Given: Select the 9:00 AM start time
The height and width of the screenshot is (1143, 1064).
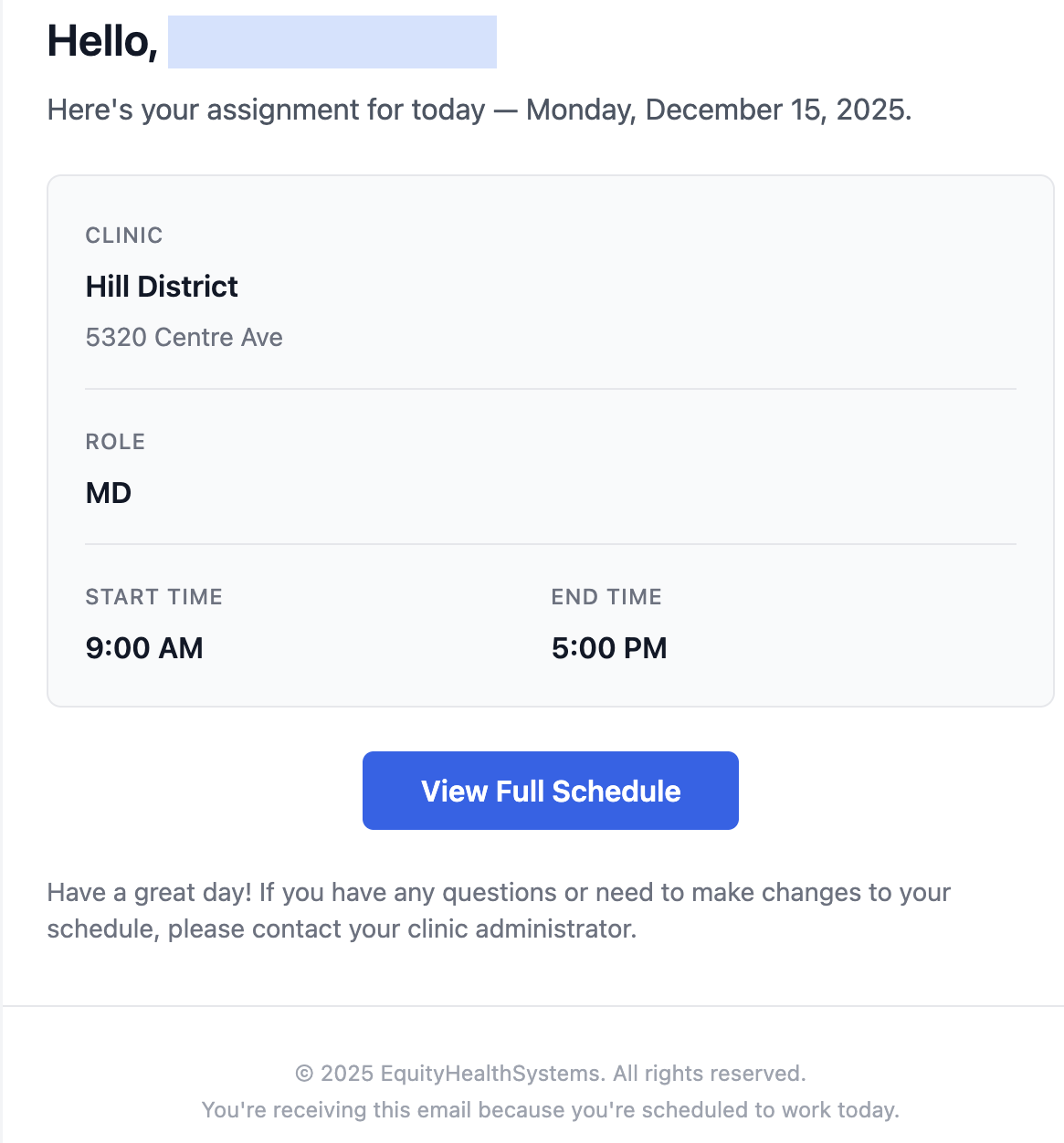Looking at the screenshot, I should click(144, 648).
